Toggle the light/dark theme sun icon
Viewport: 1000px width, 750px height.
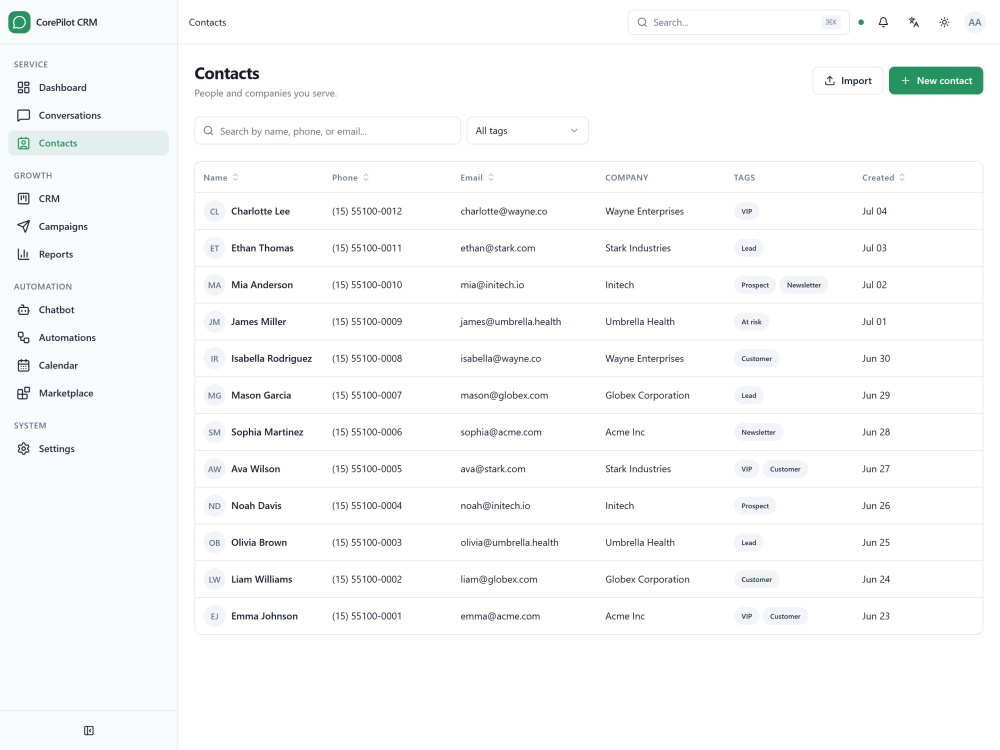point(945,22)
